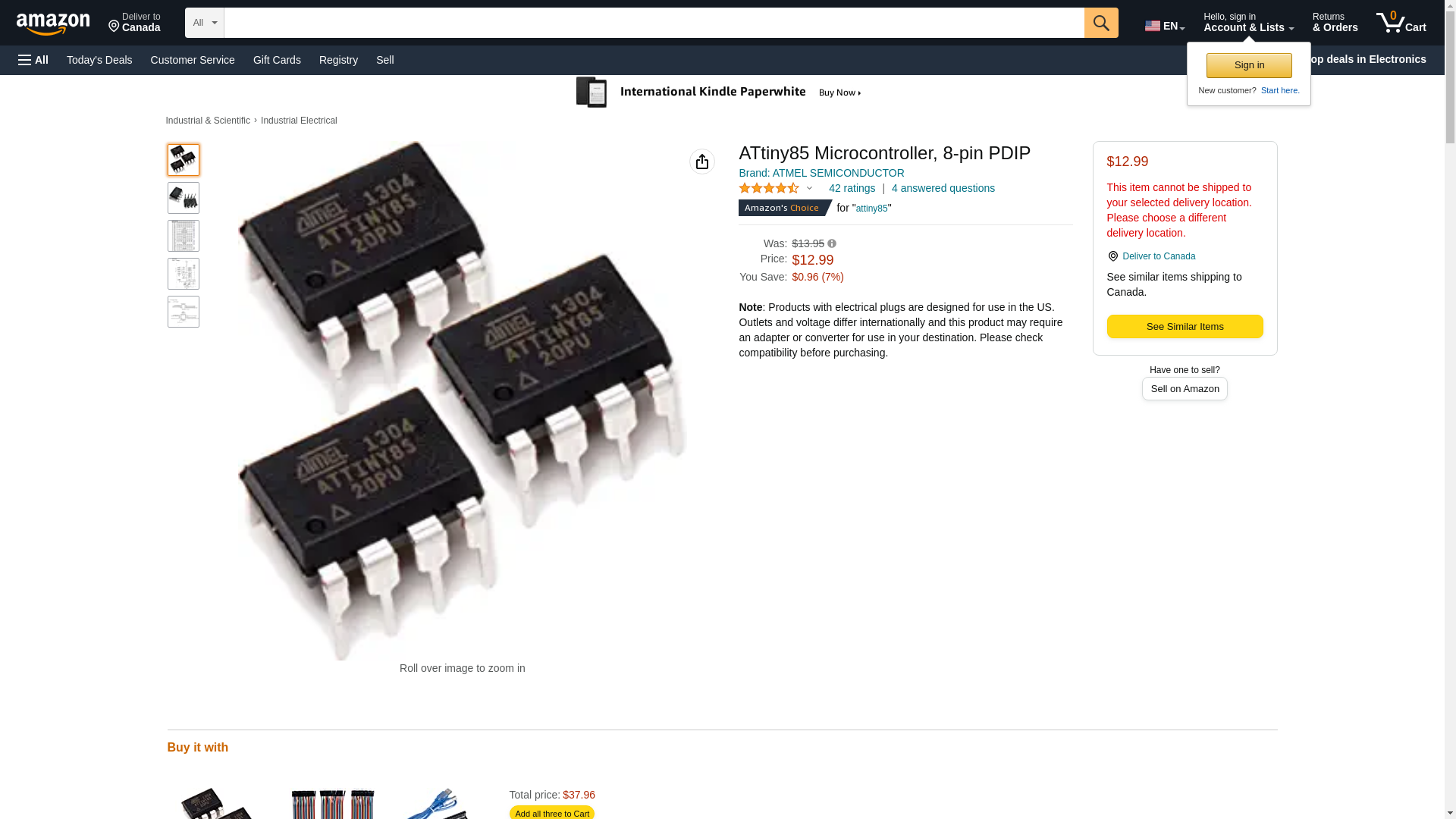Click the share icon on product image
The width and height of the screenshot is (1456, 819).
tap(702, 162)
